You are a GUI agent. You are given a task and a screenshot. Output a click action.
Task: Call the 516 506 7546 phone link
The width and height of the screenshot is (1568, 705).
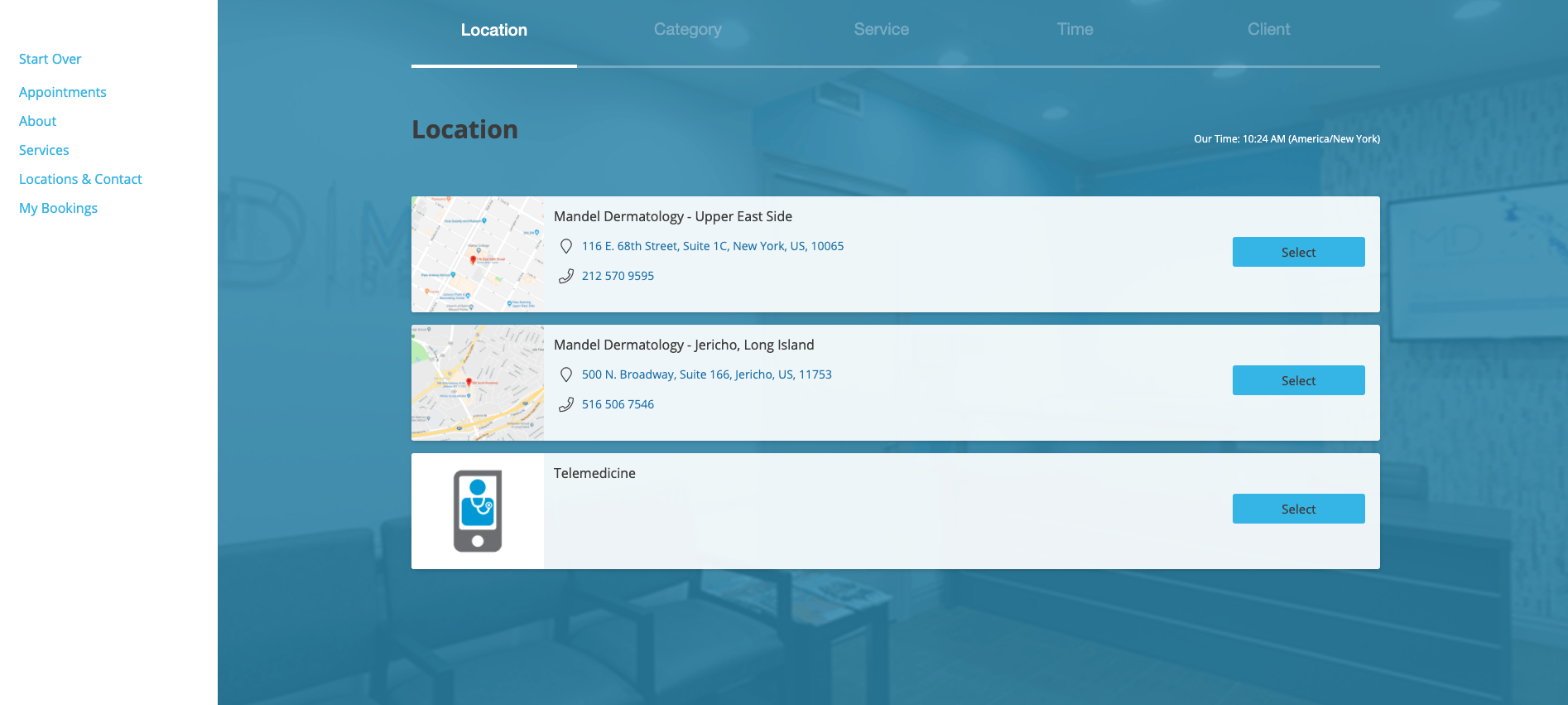point(618,404)
